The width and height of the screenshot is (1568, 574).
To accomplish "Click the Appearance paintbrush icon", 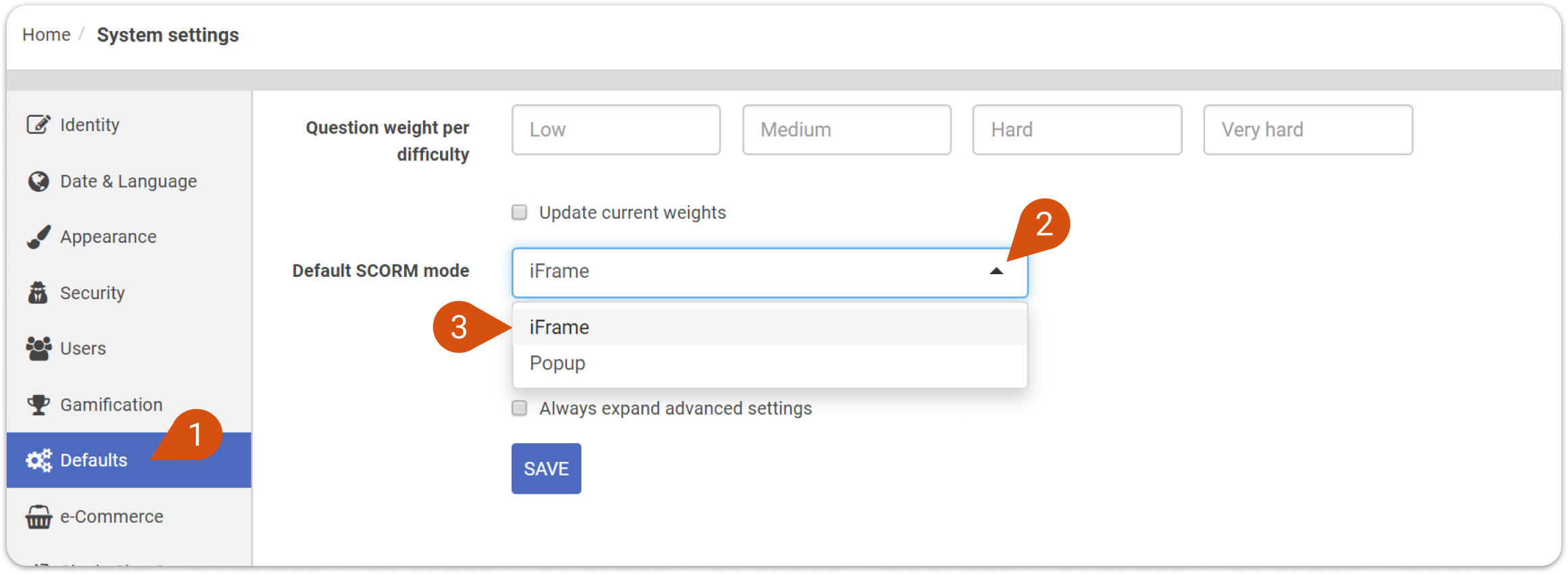I will (39, 237).
